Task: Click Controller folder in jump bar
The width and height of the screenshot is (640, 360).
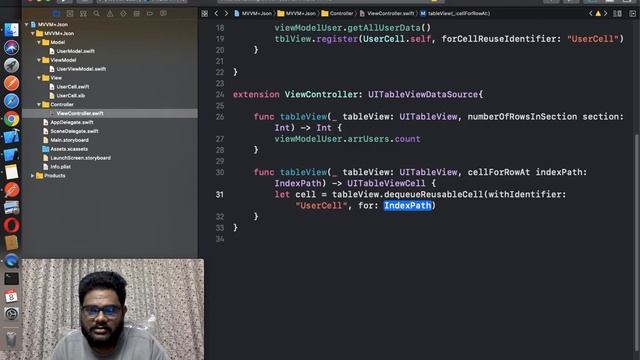Action: 337,13
